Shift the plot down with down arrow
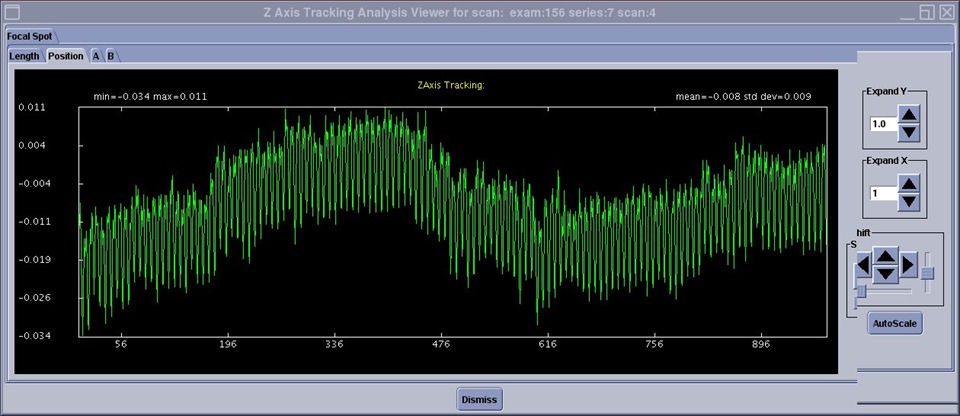This screenshot has height=416, width=960. [886, 273]
